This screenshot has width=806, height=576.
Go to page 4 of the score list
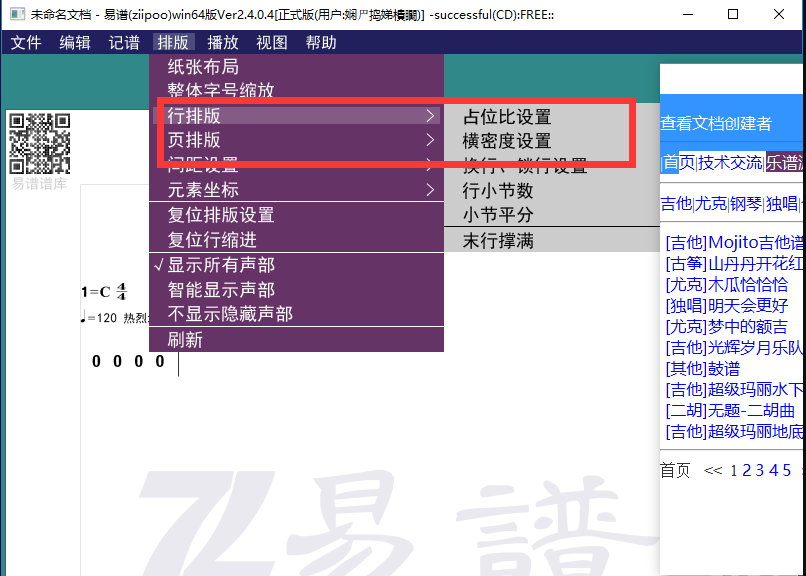773,470
